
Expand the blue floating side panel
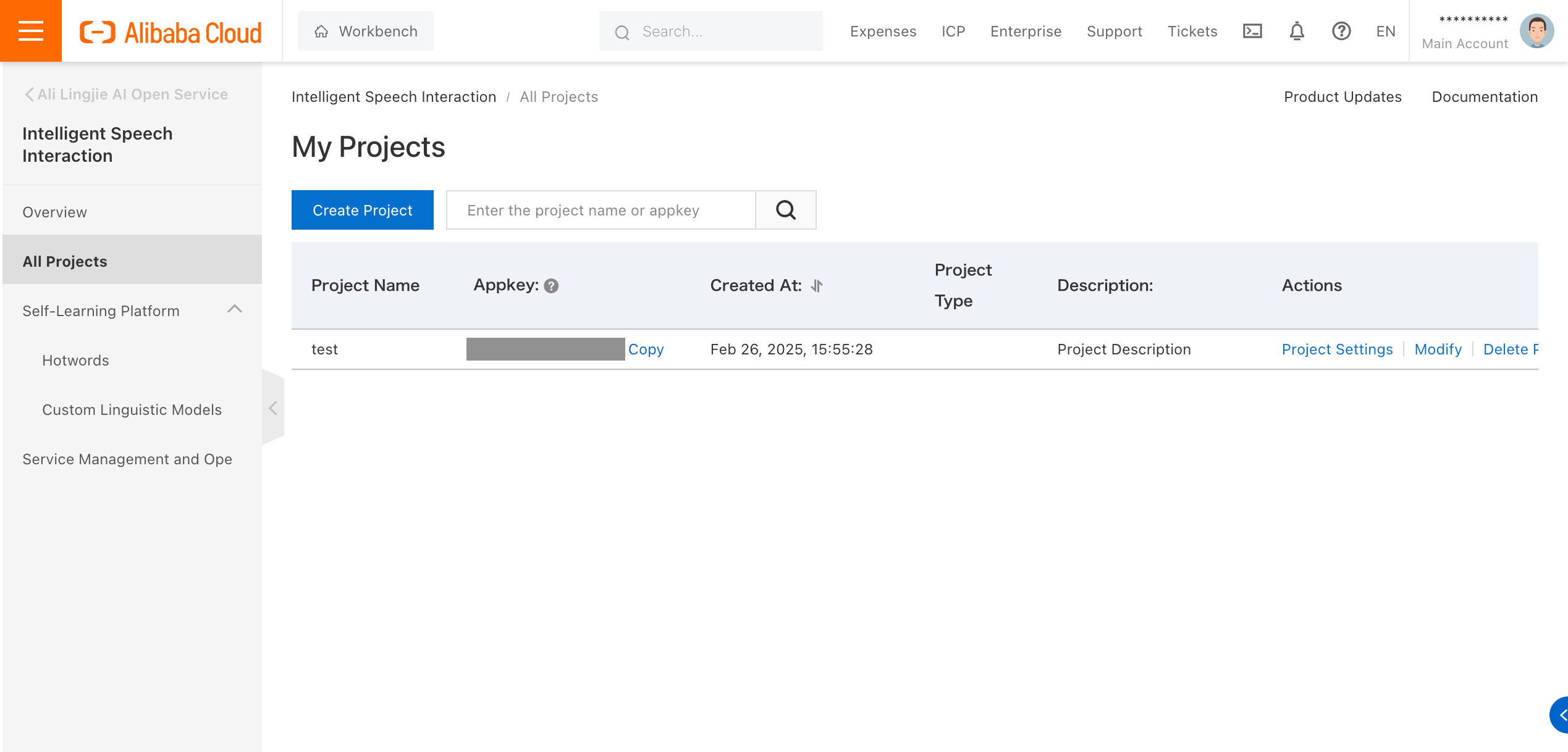point(1560,715)
